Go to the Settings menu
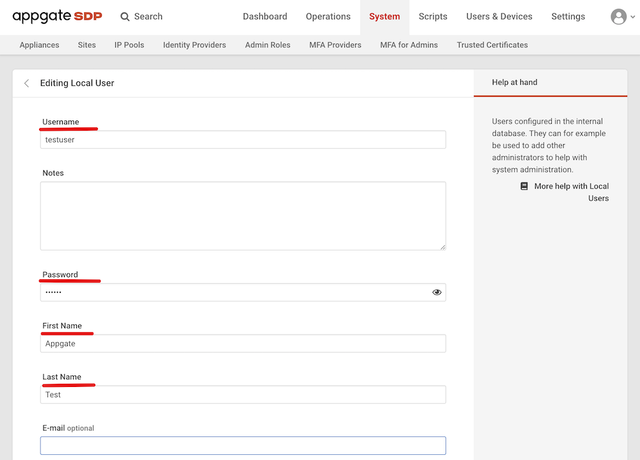This screenshot has width=640, height=460. (x=568, y=17)
